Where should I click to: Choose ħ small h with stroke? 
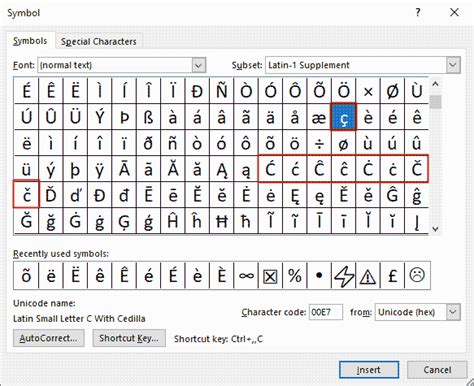tap(246, 221)
